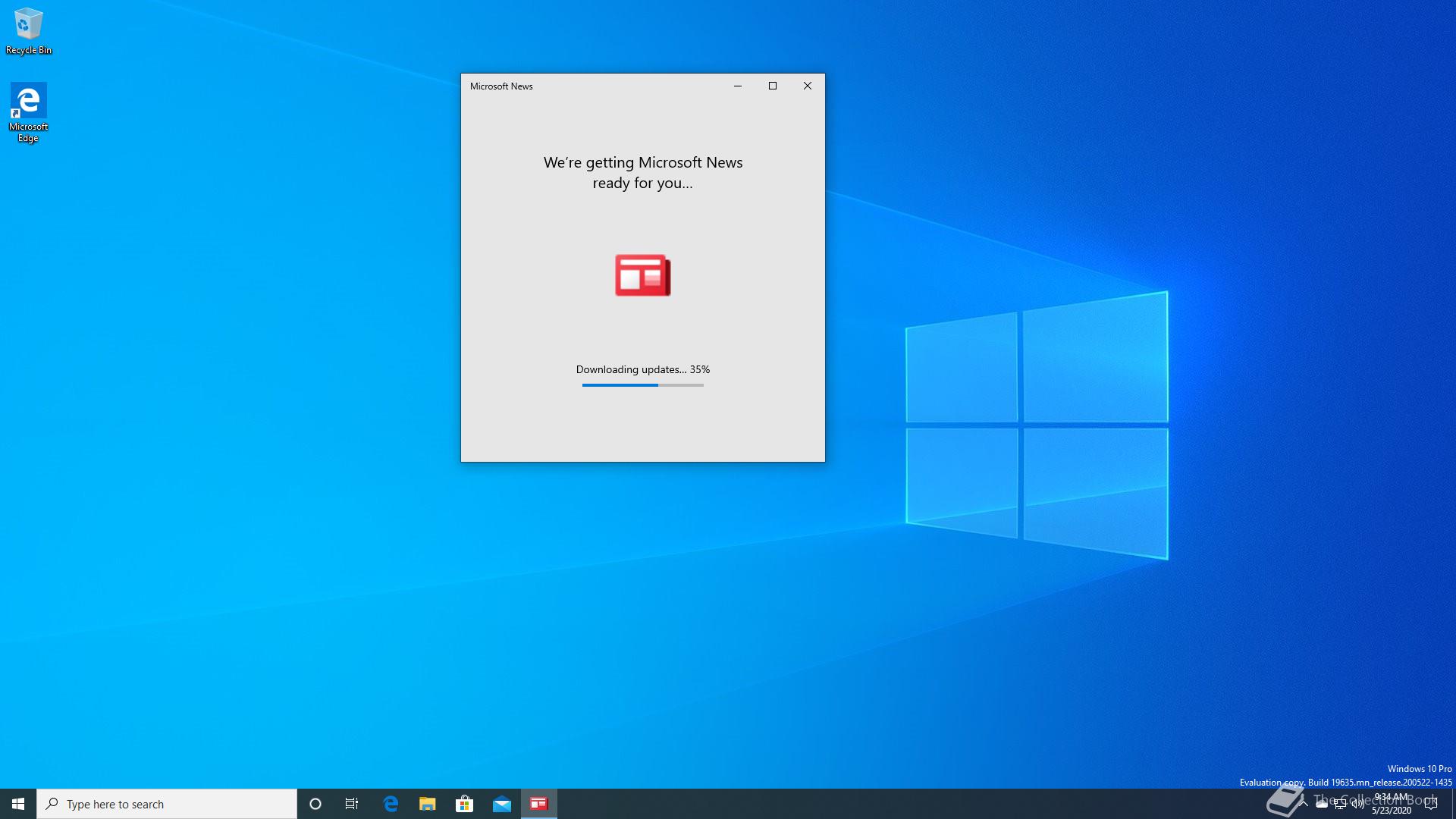Open the Action Center notifications icon

[1431, 804]
